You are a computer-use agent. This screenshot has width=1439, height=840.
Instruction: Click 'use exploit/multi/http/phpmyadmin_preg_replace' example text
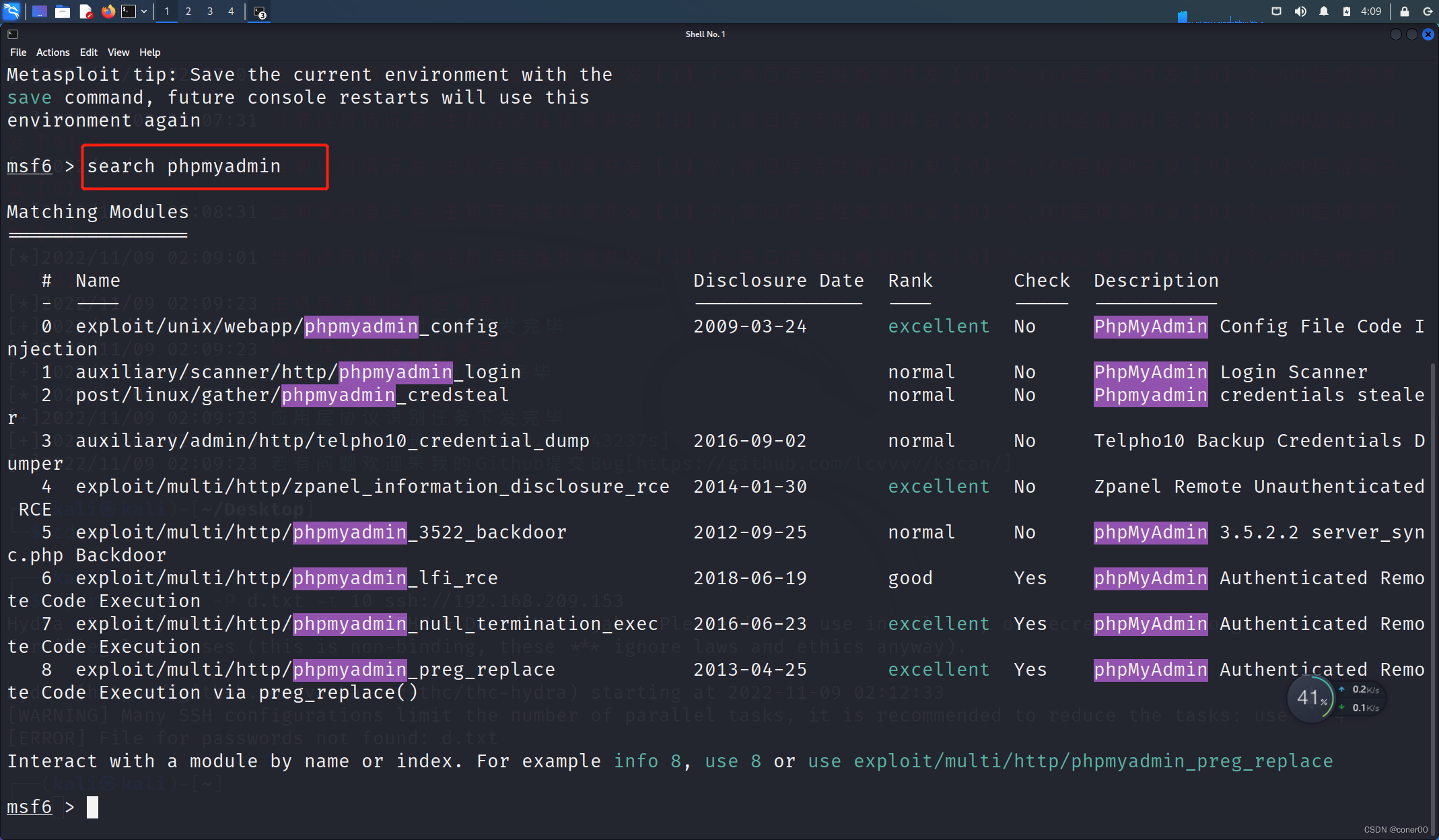[1070, 761]
